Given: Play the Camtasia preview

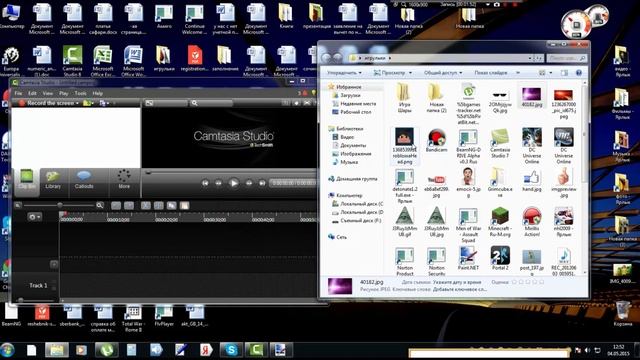Looking at the screenshot, I should 233,183.
